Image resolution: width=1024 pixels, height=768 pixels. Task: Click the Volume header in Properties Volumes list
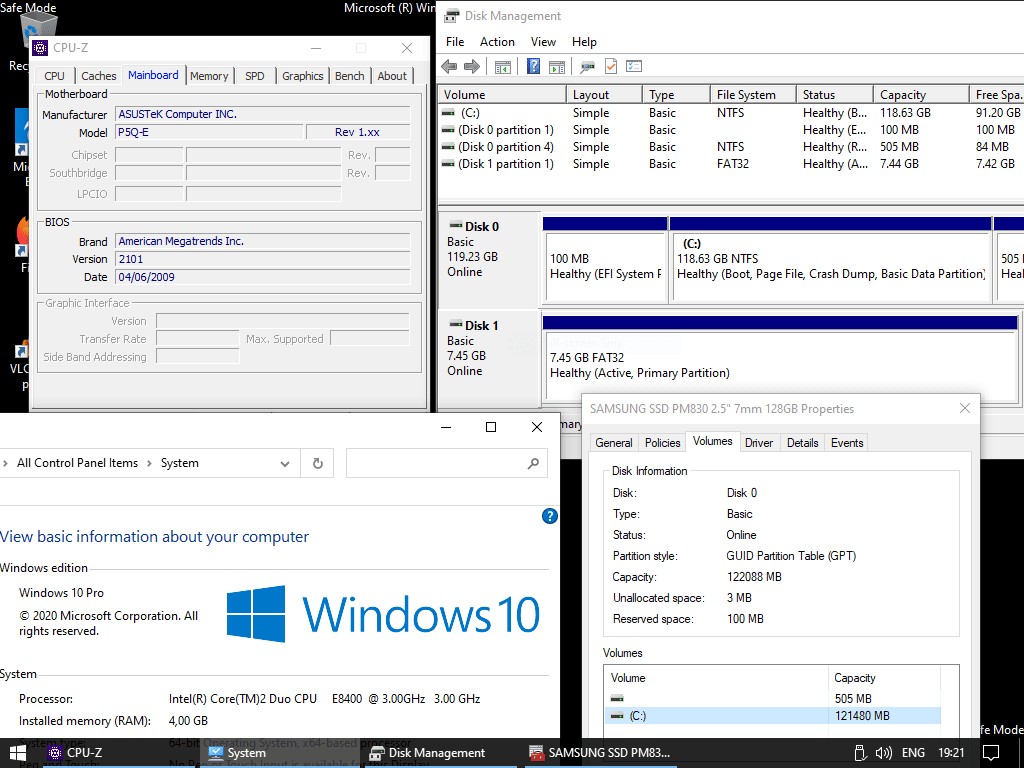coord(717,678)
